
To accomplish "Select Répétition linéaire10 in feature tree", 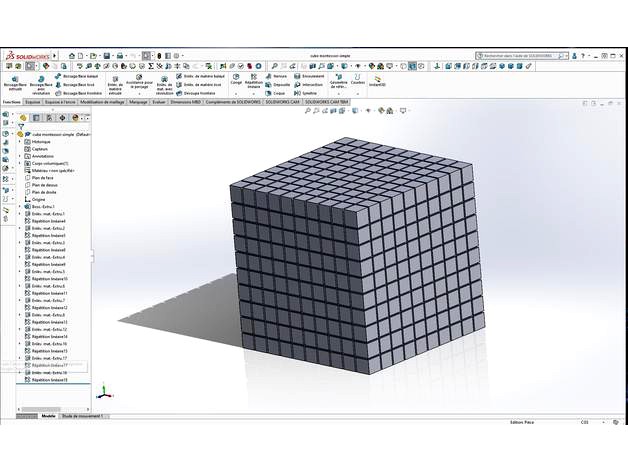I will [x=46, y=279].
